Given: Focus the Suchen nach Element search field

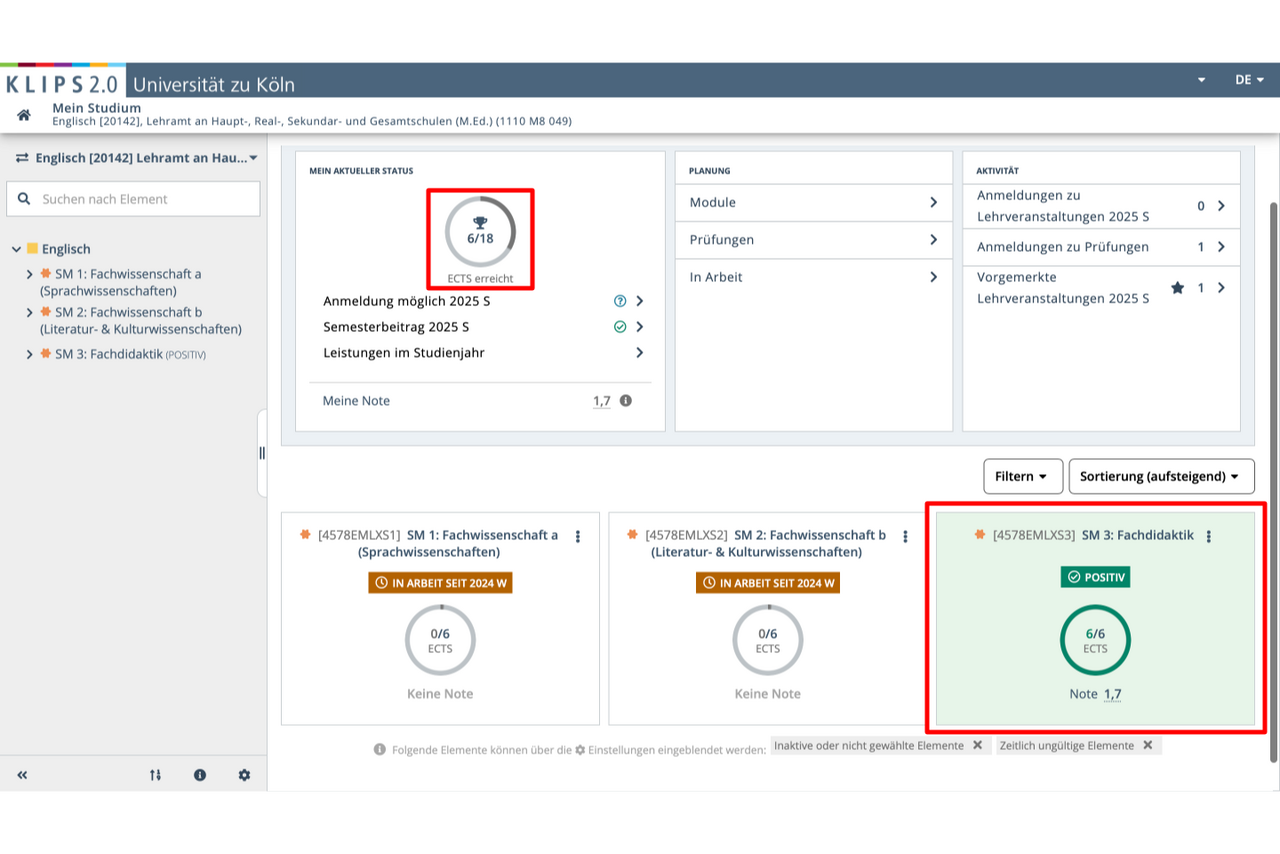Looking at the screenshot, I should (133, 199).
